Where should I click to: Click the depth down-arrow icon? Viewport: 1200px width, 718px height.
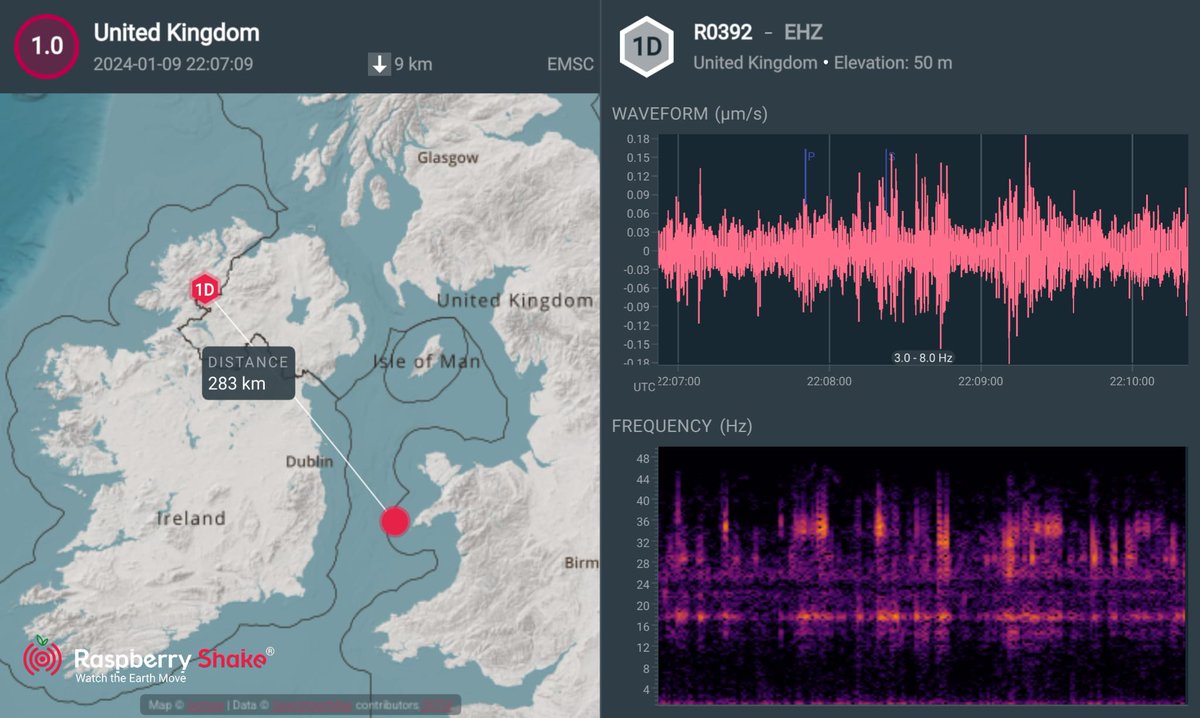click(380, 64)
